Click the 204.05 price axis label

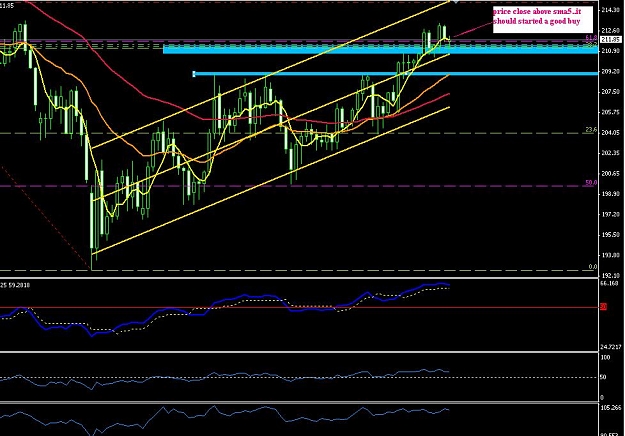611,133
